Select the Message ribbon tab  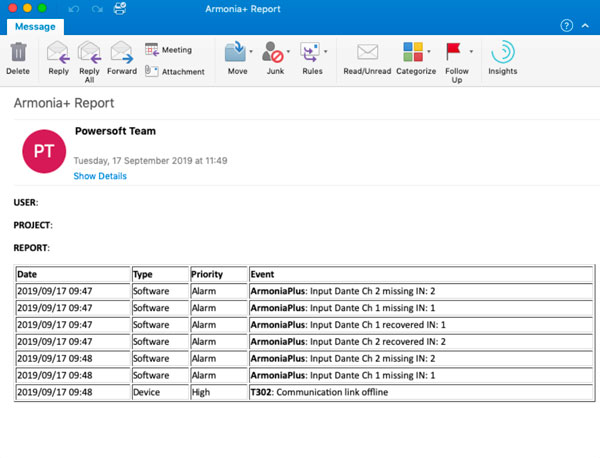tap(35, 26)
